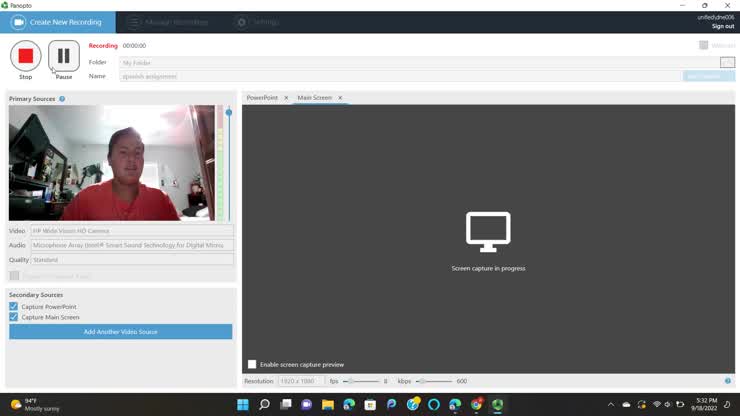
Task: Open the weather widget showing 94°F
Action: click(x=36, y=405)
